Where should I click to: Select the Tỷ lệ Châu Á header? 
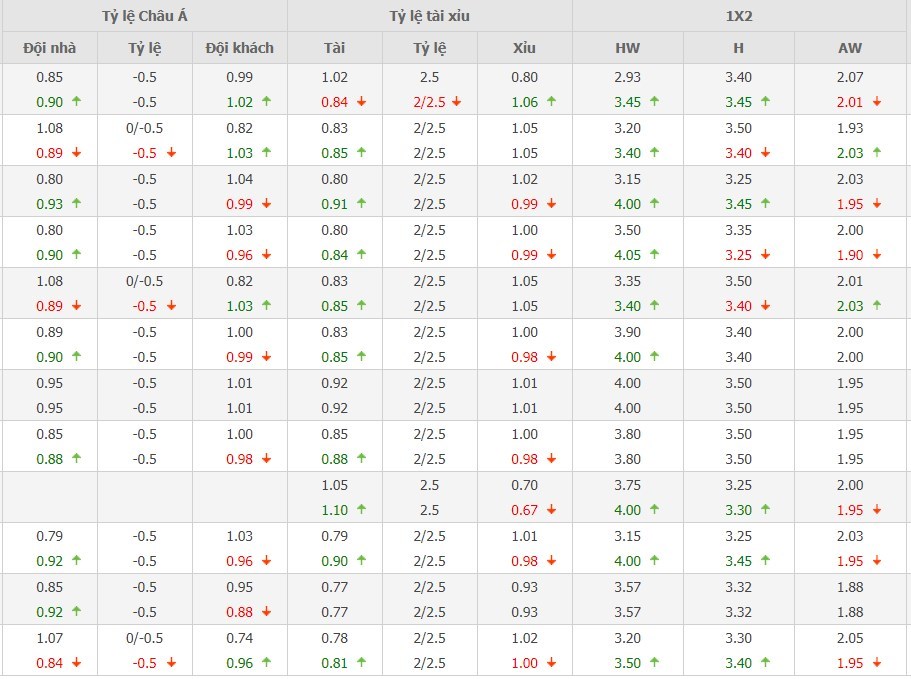pyautogui.click(x=144, y=17)
